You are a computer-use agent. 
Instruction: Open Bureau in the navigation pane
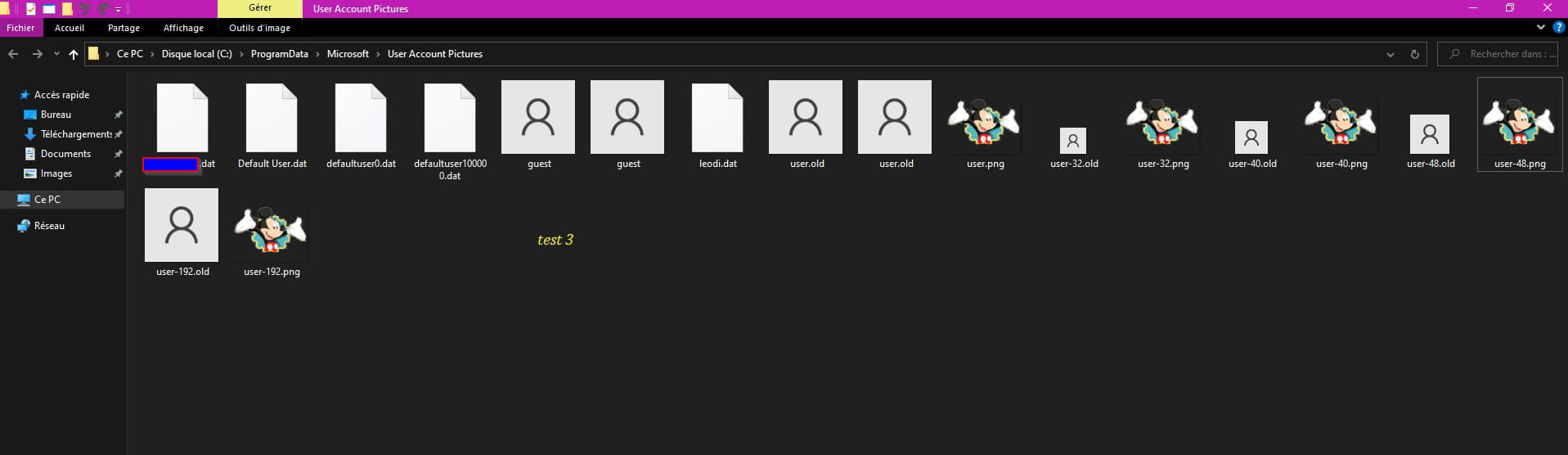(x=56, y=115)
